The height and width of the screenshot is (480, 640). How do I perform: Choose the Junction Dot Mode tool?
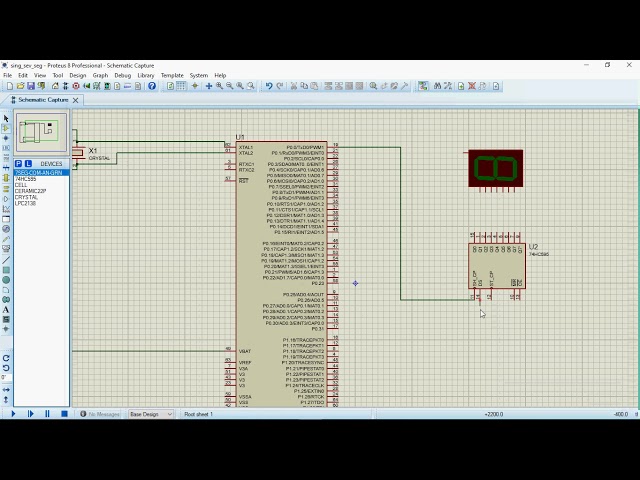pos(6,138)
